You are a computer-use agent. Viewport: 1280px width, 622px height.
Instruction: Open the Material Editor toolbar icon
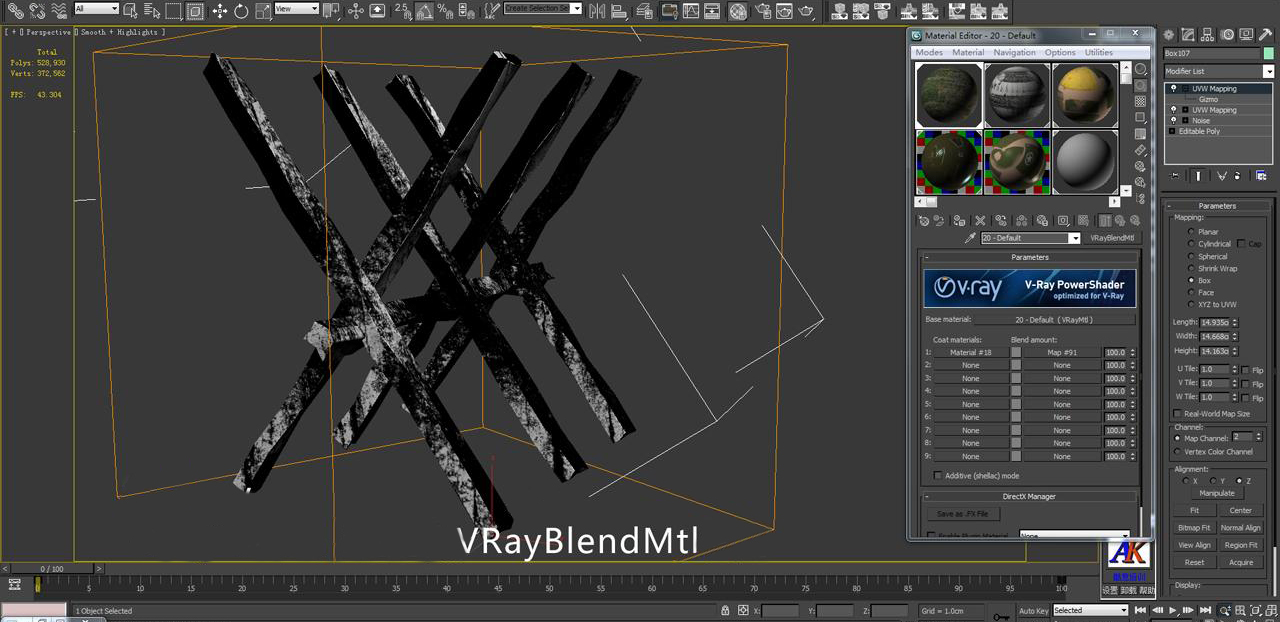[737, 11]
